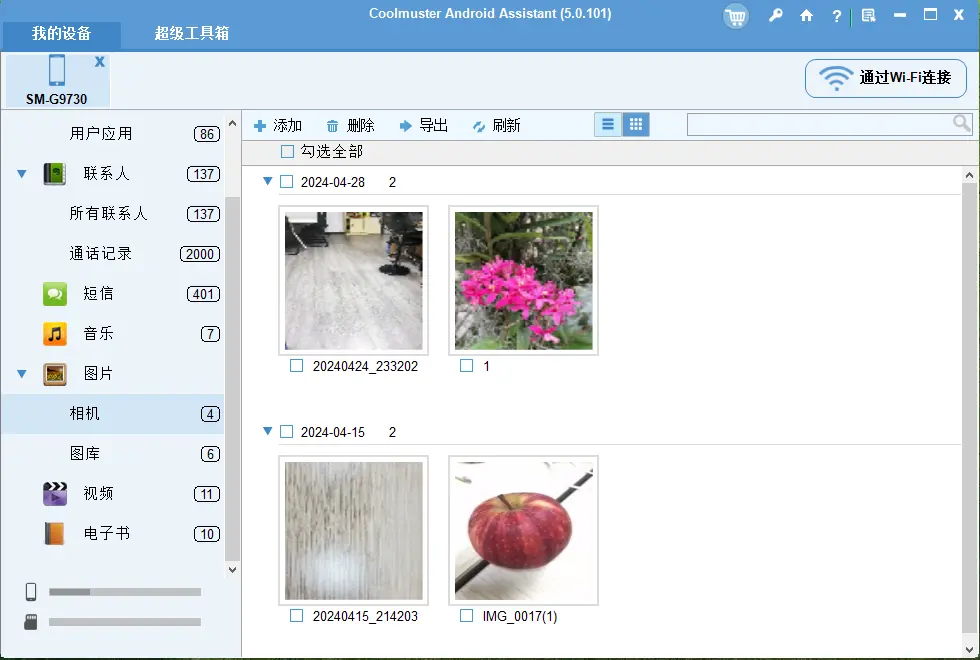Click 刷新 to refresh the list
980x660 pixels.
(496, 126)
